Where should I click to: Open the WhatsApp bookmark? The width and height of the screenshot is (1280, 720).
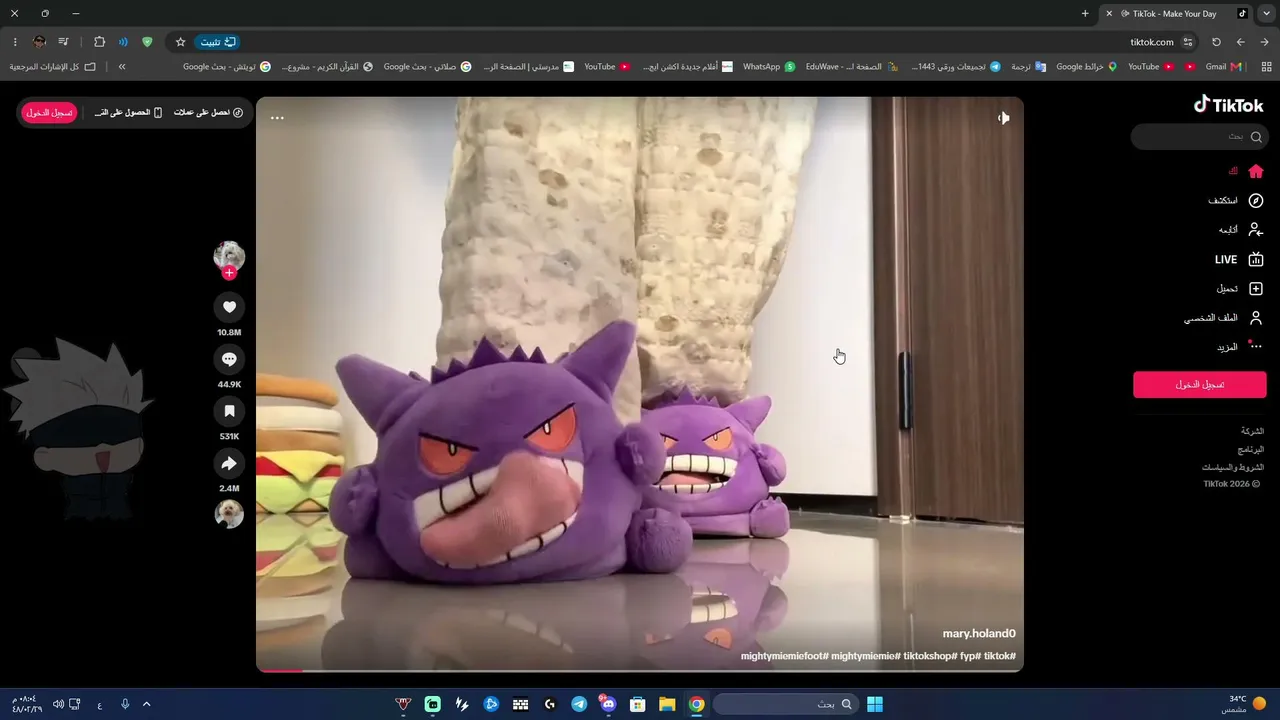769,67
